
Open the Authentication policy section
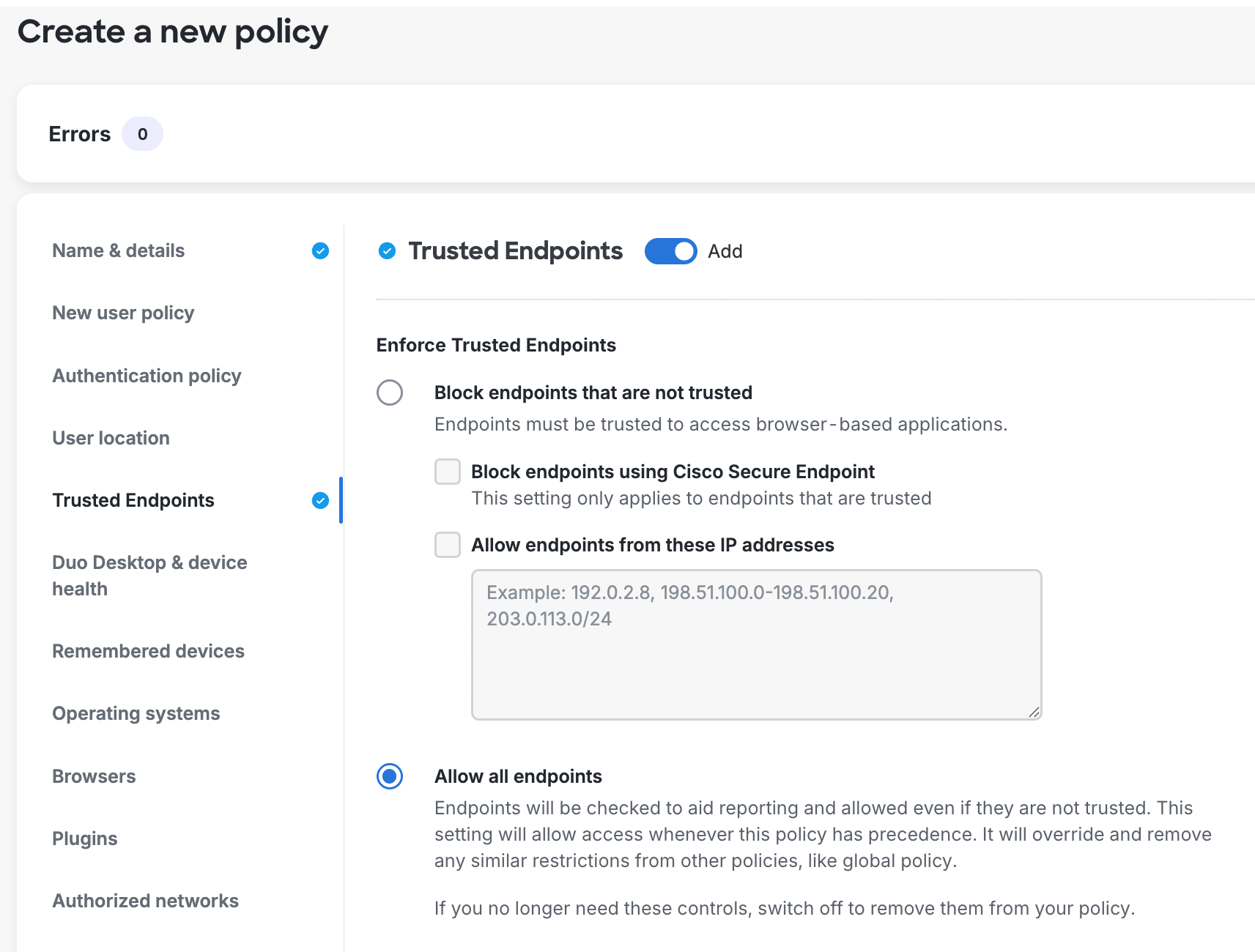tap(147, 376)
